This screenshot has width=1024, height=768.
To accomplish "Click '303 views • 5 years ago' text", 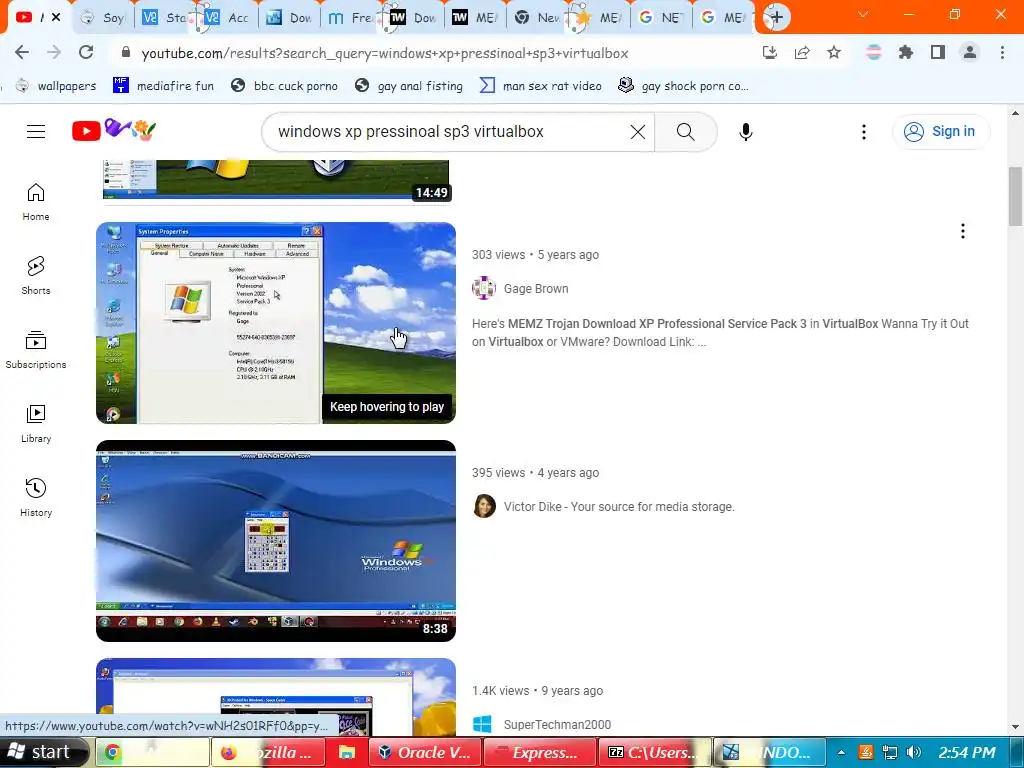I will [536, 255].
